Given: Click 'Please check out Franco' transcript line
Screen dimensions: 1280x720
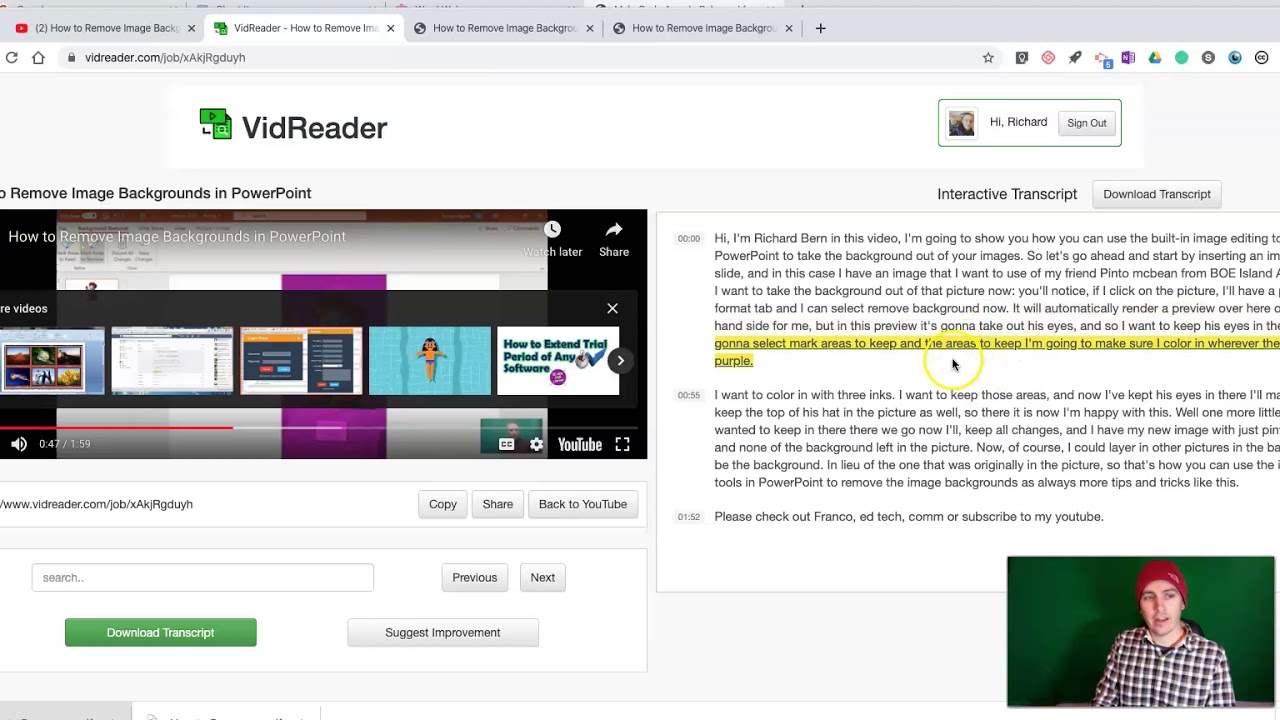Looking at the screenshot, I should click(x=909, y=517).
